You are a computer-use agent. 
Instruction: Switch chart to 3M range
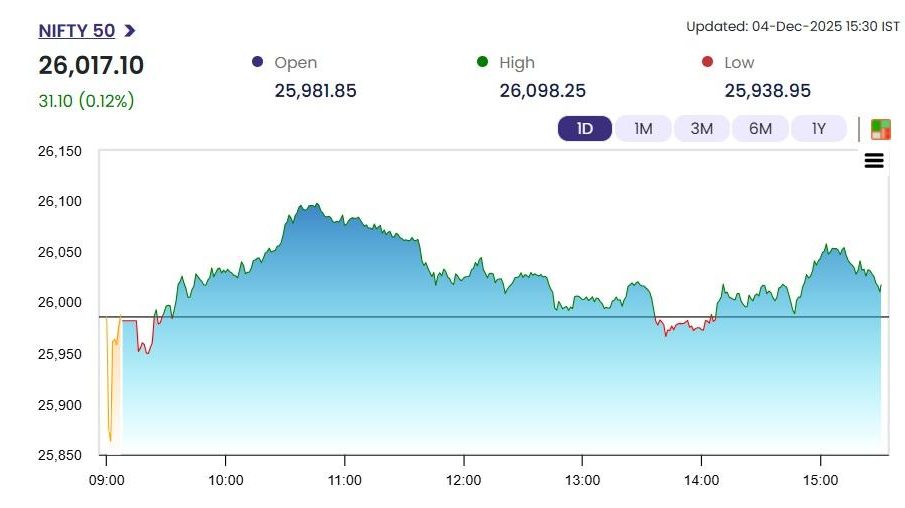tap(702, 129)
